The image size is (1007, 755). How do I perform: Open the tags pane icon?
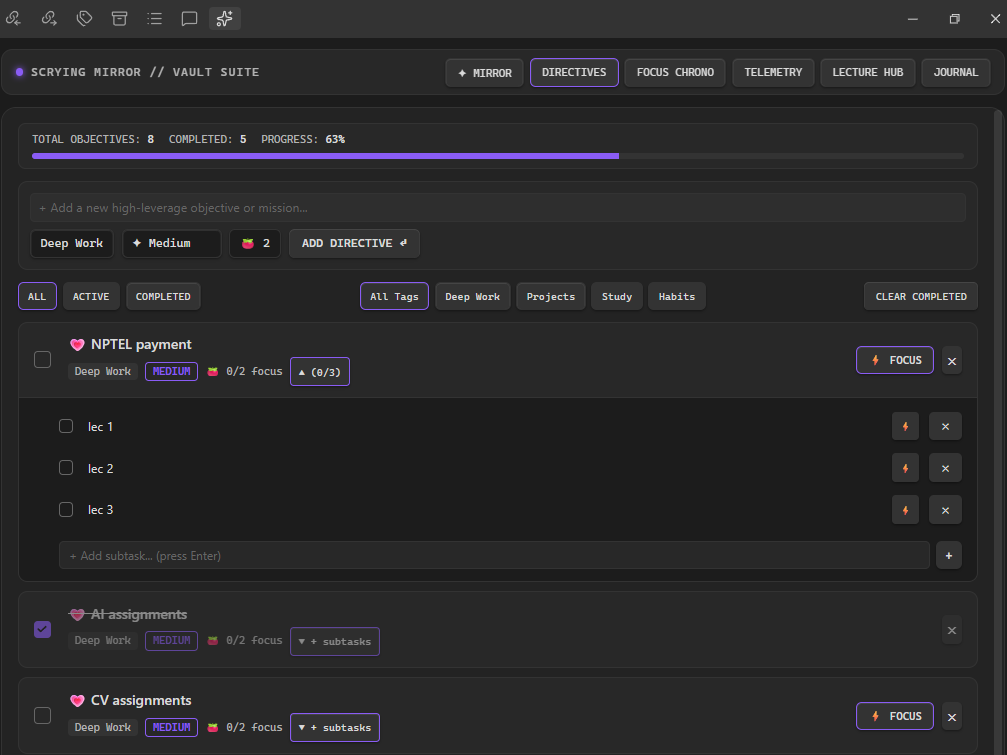(x=84, y=19)
